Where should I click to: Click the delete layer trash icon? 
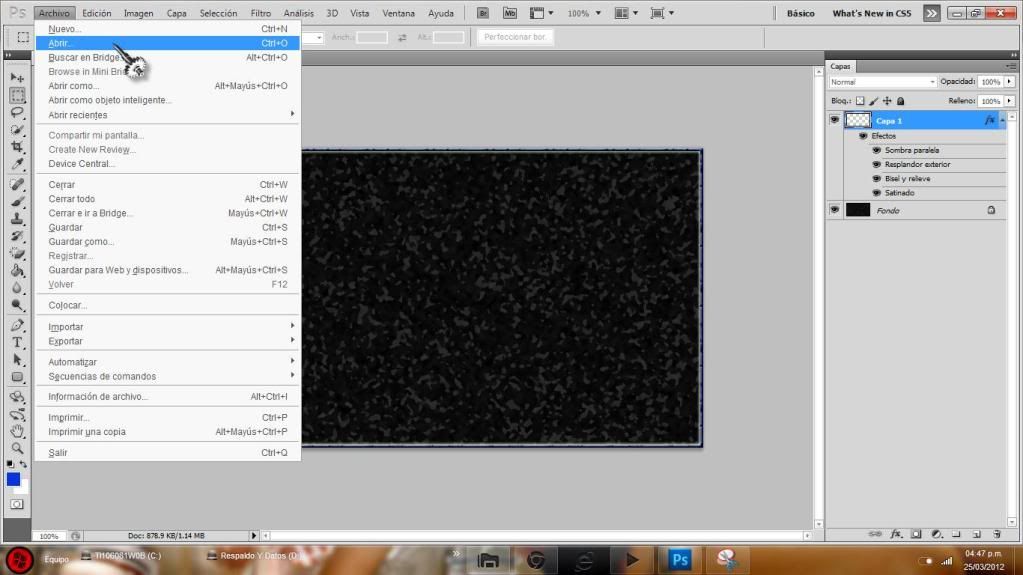tap(997, 534)
